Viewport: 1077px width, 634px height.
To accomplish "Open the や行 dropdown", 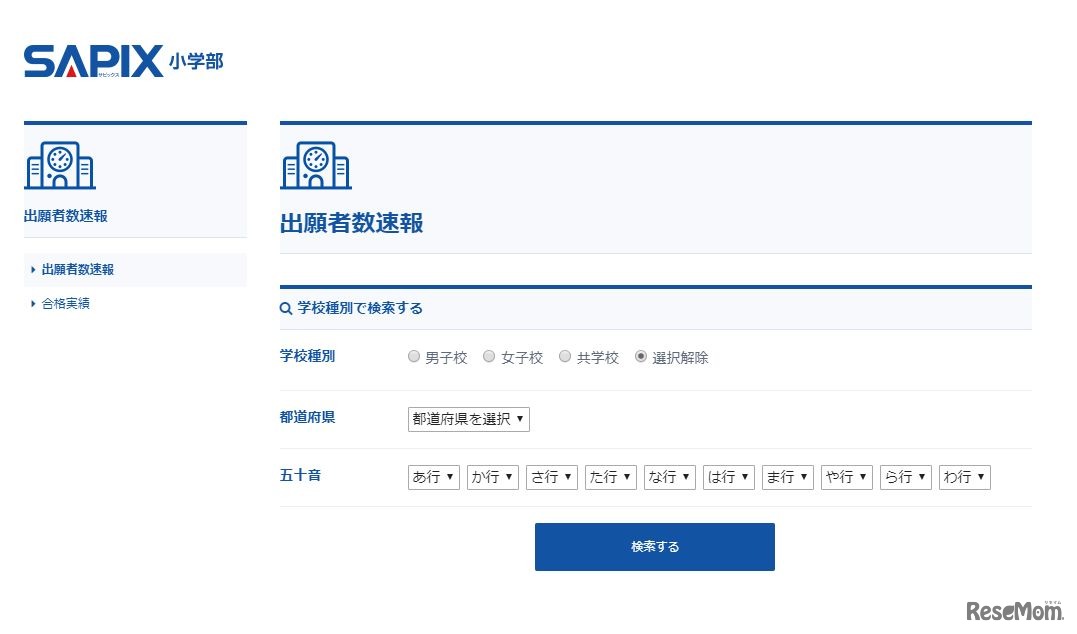I will tap(846, 477).
